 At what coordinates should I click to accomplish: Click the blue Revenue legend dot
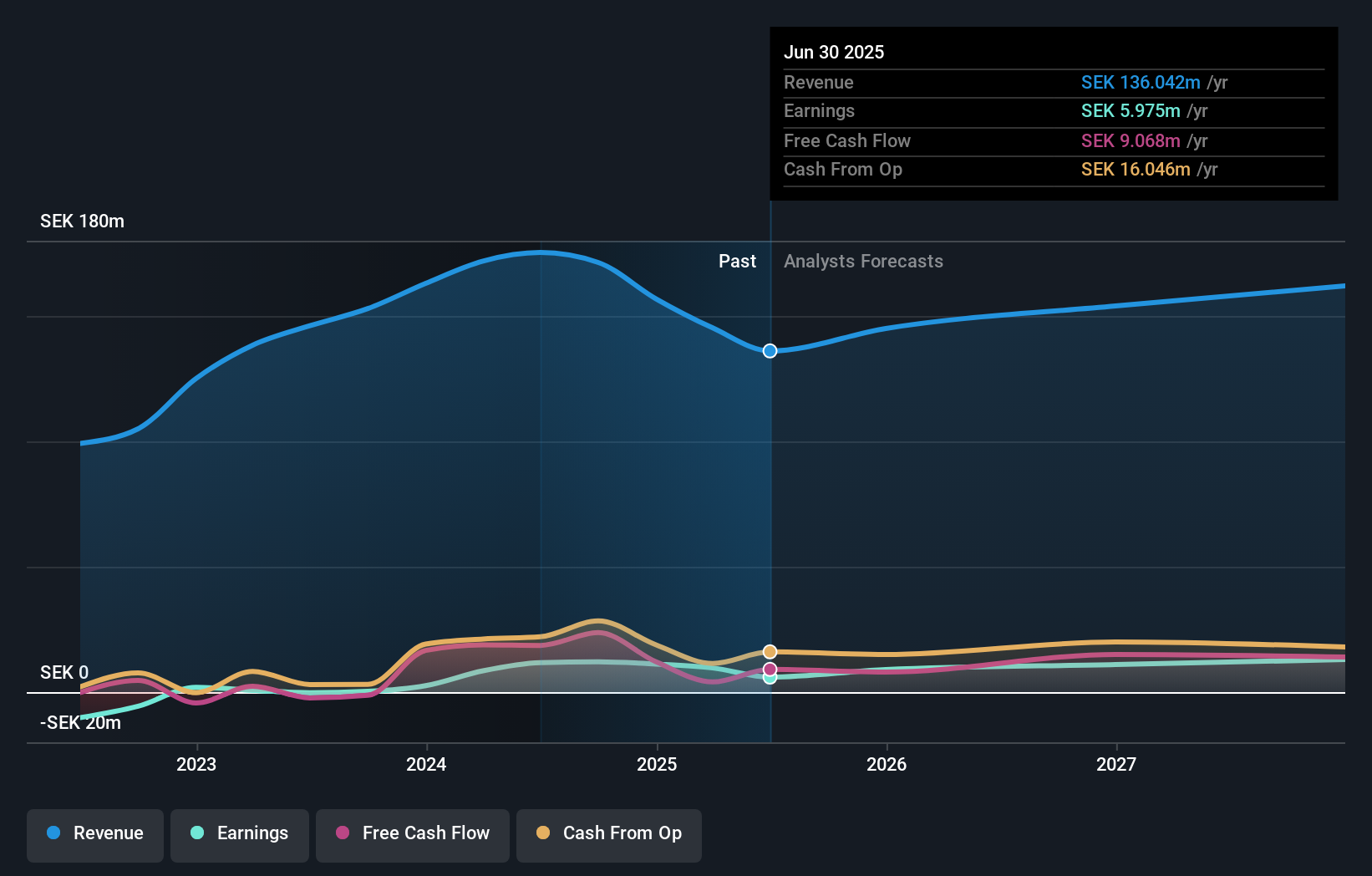53,834
